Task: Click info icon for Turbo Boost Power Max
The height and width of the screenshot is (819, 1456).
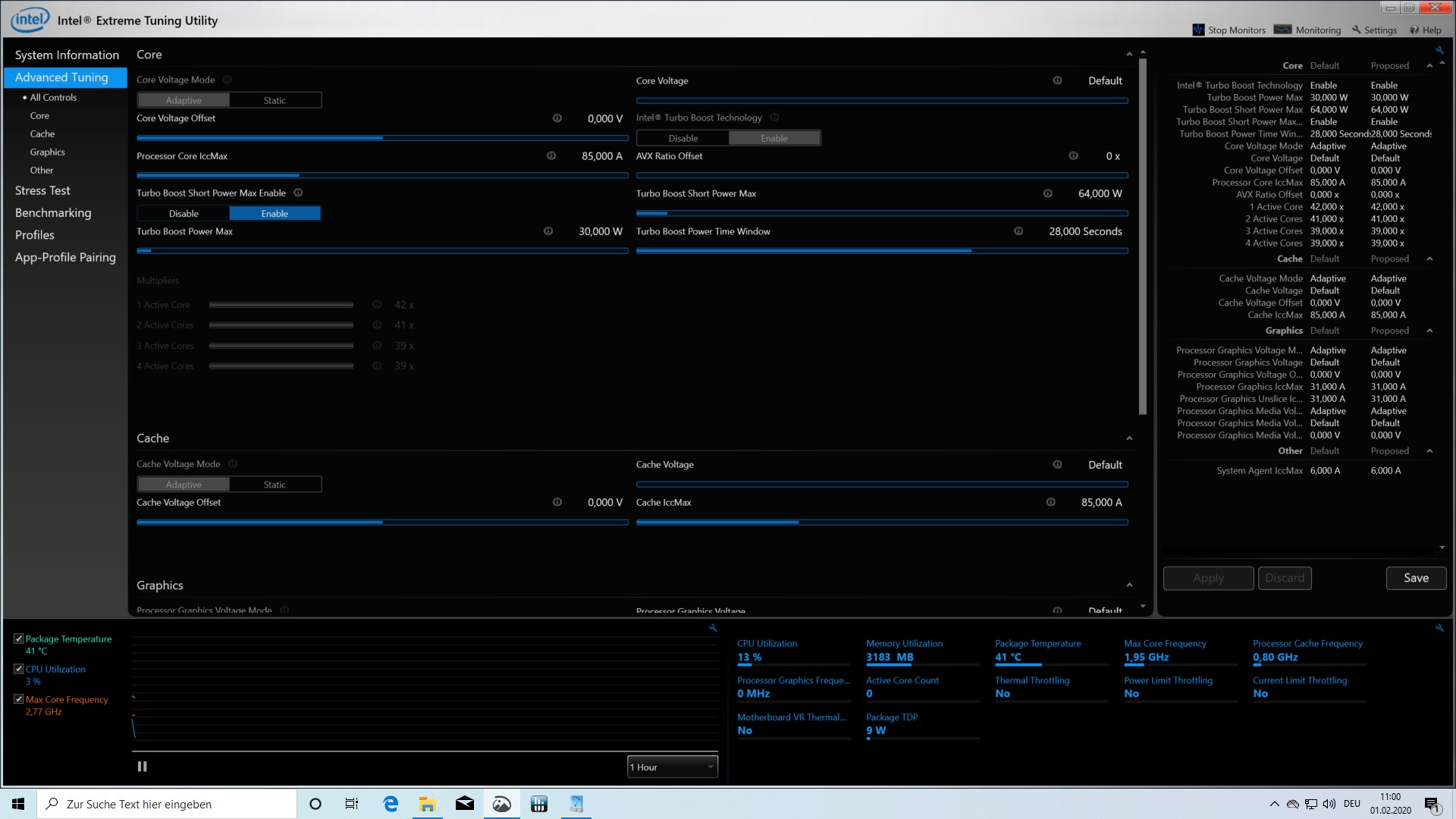Action: click(548, 231)
